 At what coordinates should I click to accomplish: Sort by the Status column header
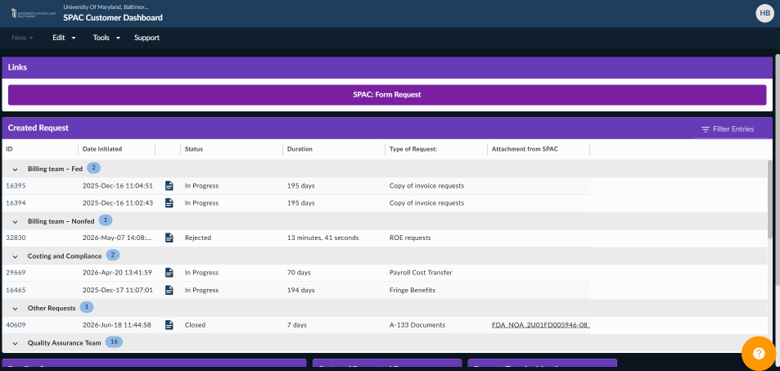coord(194,149)
